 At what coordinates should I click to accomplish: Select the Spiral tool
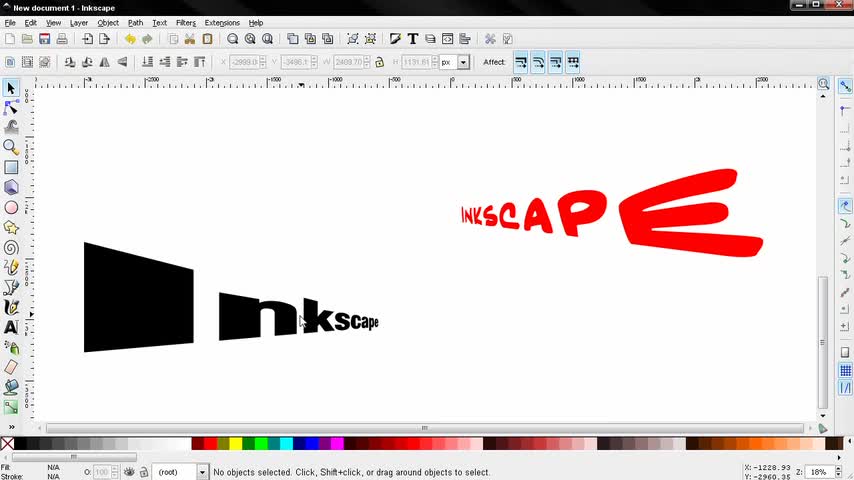pyautogui.click(x=11, y=248)
